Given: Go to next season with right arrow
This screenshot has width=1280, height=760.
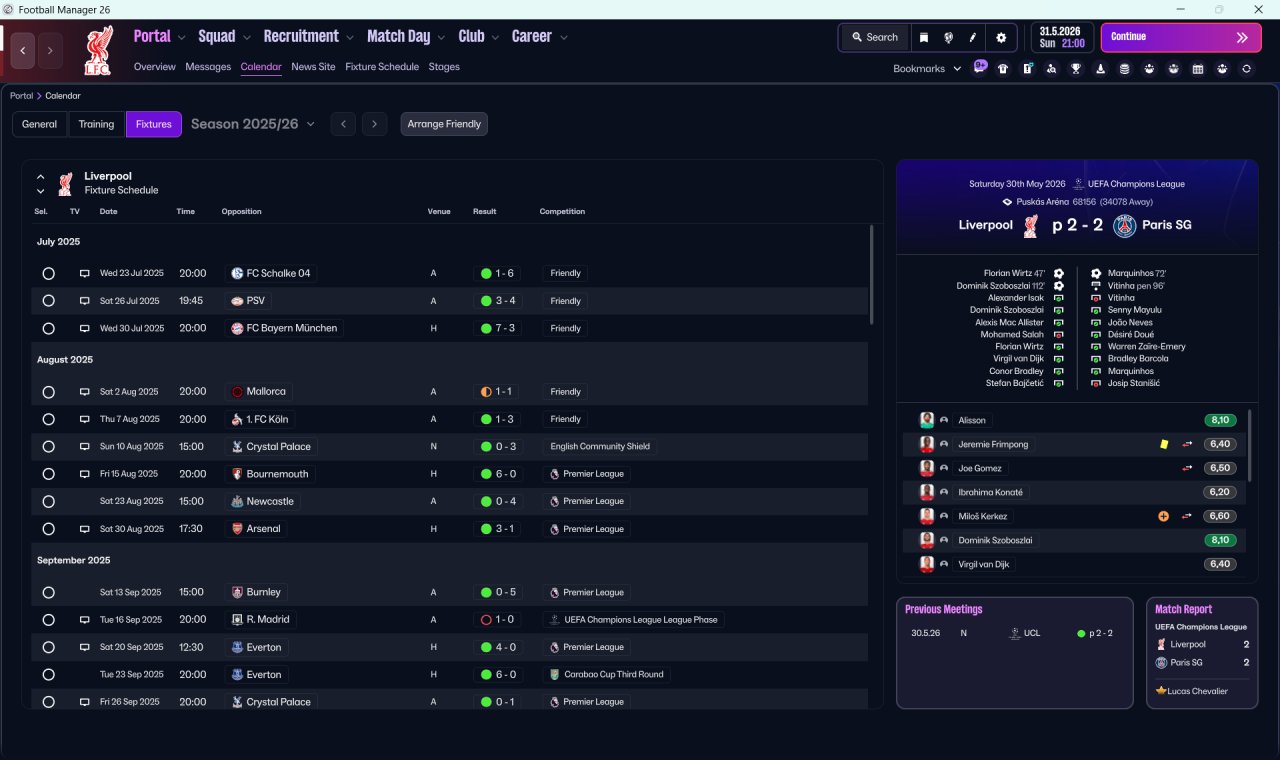Looking at the screenshot, I should [x=375, y=124].
